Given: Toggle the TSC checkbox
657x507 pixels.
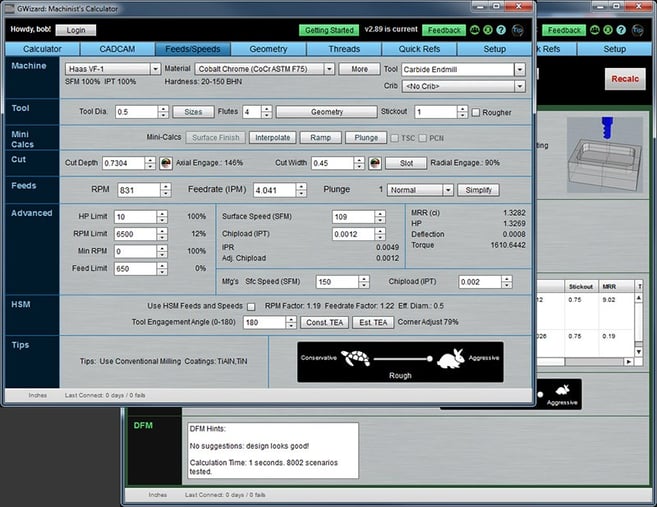Looking at the screenshot, I should 395,138.
